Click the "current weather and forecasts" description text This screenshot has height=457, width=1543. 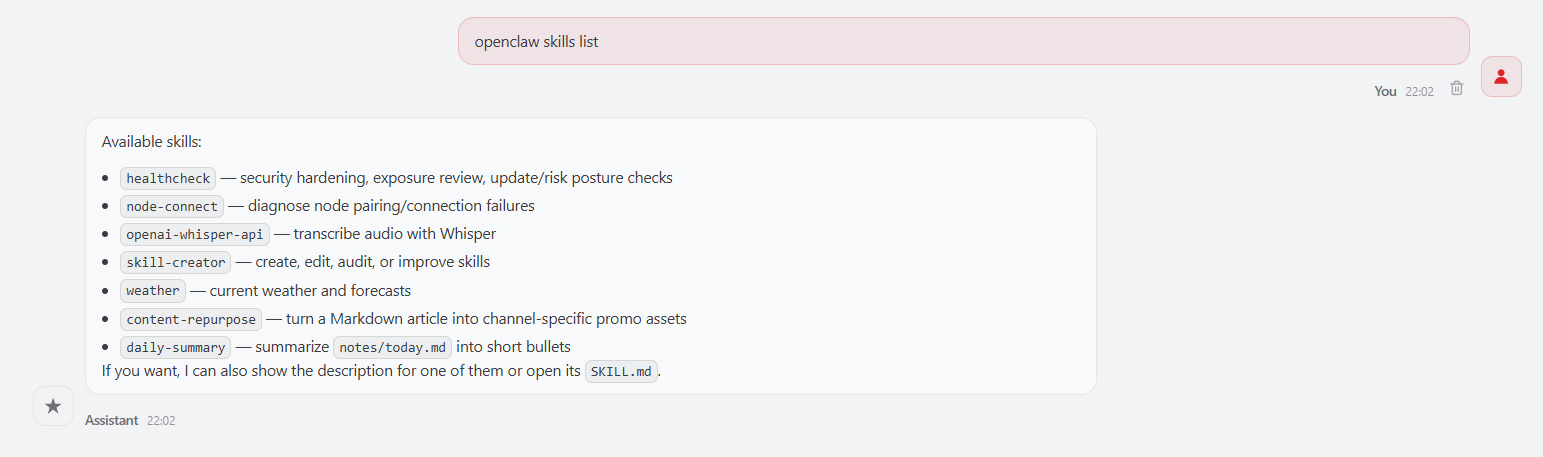[310, 291]
